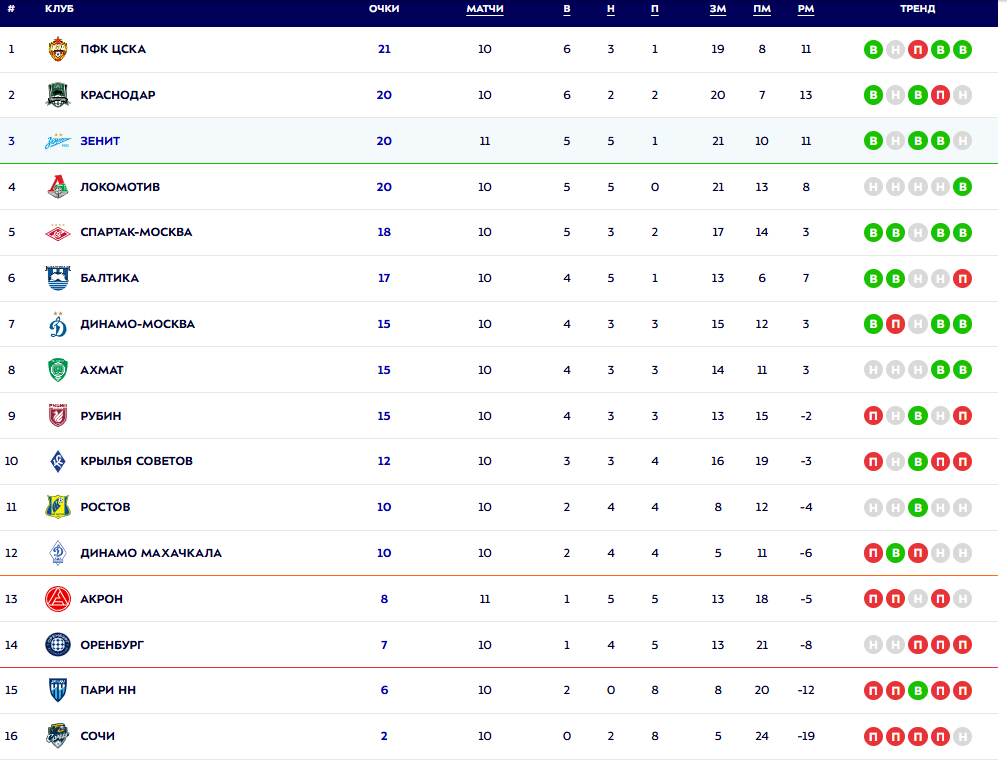Click the Lokomotiv club emblem
Screen dimensions: 1007x760
58,187
